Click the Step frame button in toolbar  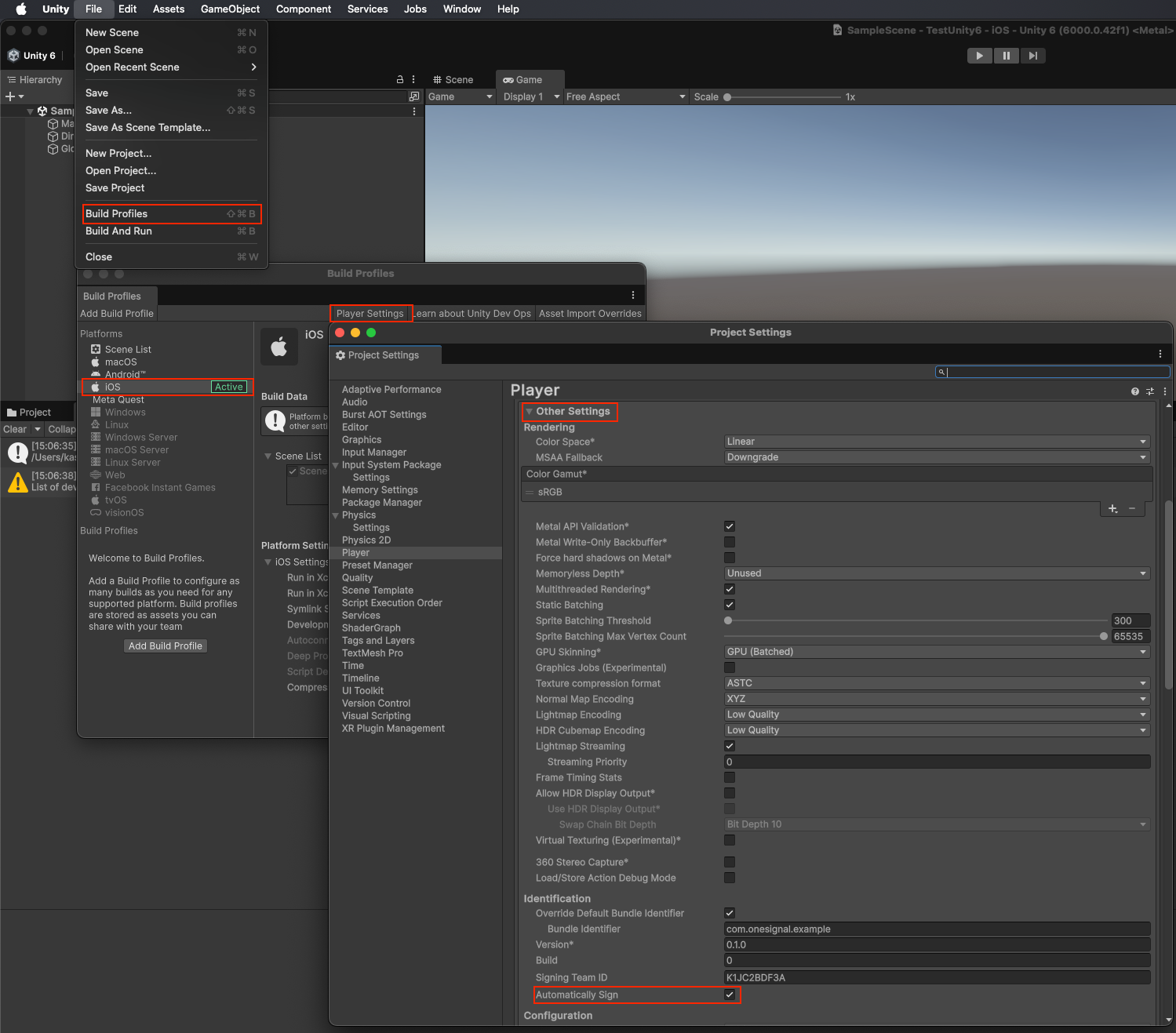click(x=1033, y=56)
